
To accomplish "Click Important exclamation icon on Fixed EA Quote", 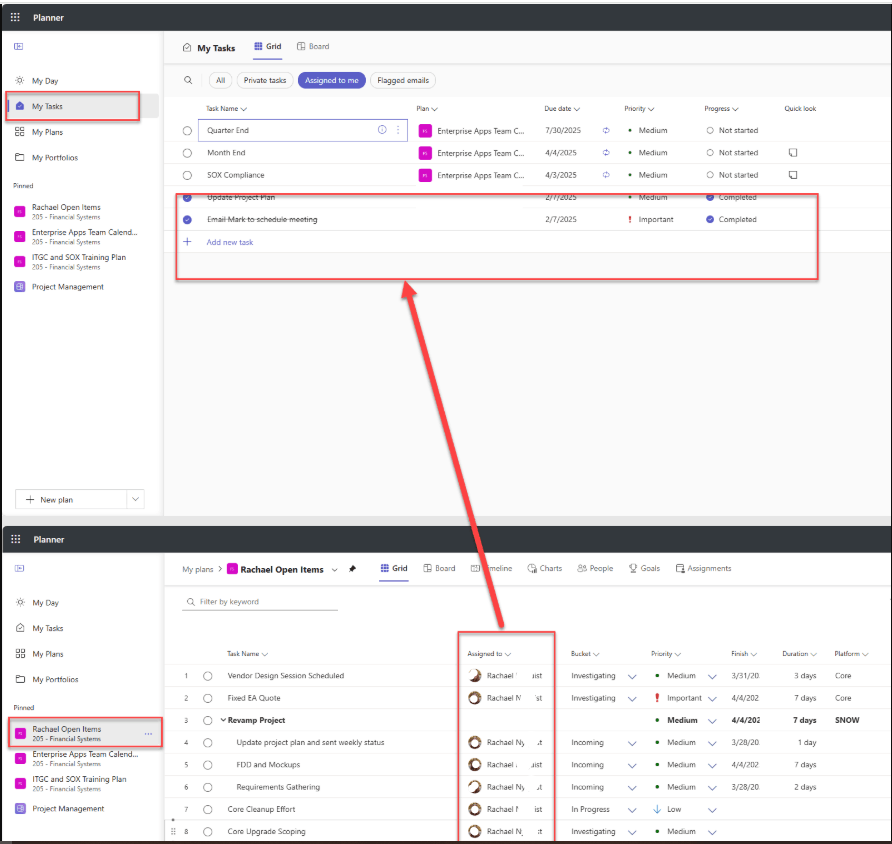I will pyautogui.click(x=657, y=698).
